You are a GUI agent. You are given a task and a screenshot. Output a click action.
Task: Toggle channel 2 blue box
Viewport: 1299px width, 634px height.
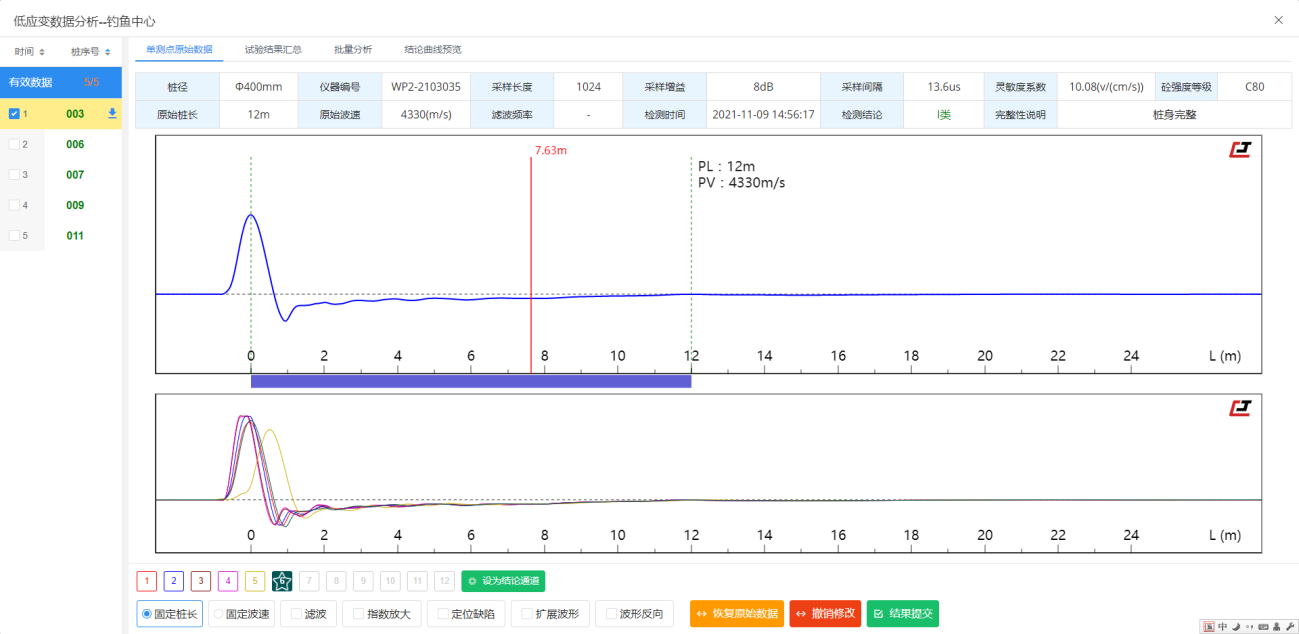point(174,581)
